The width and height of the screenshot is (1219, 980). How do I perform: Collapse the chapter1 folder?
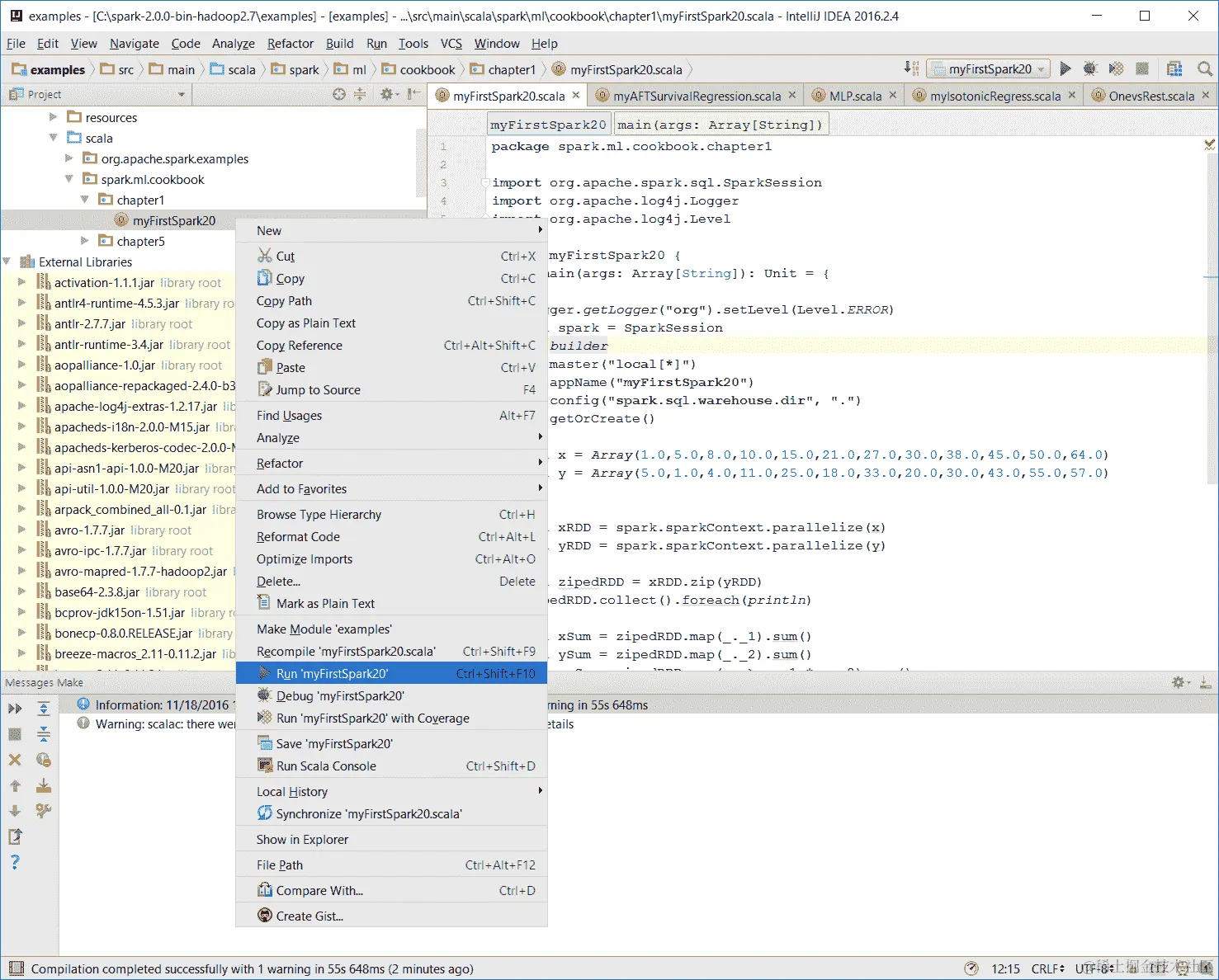(84, 200)
